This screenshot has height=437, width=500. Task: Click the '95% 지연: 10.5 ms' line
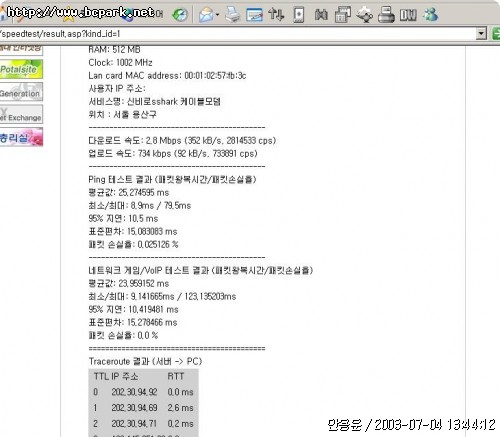click(123, 219)
